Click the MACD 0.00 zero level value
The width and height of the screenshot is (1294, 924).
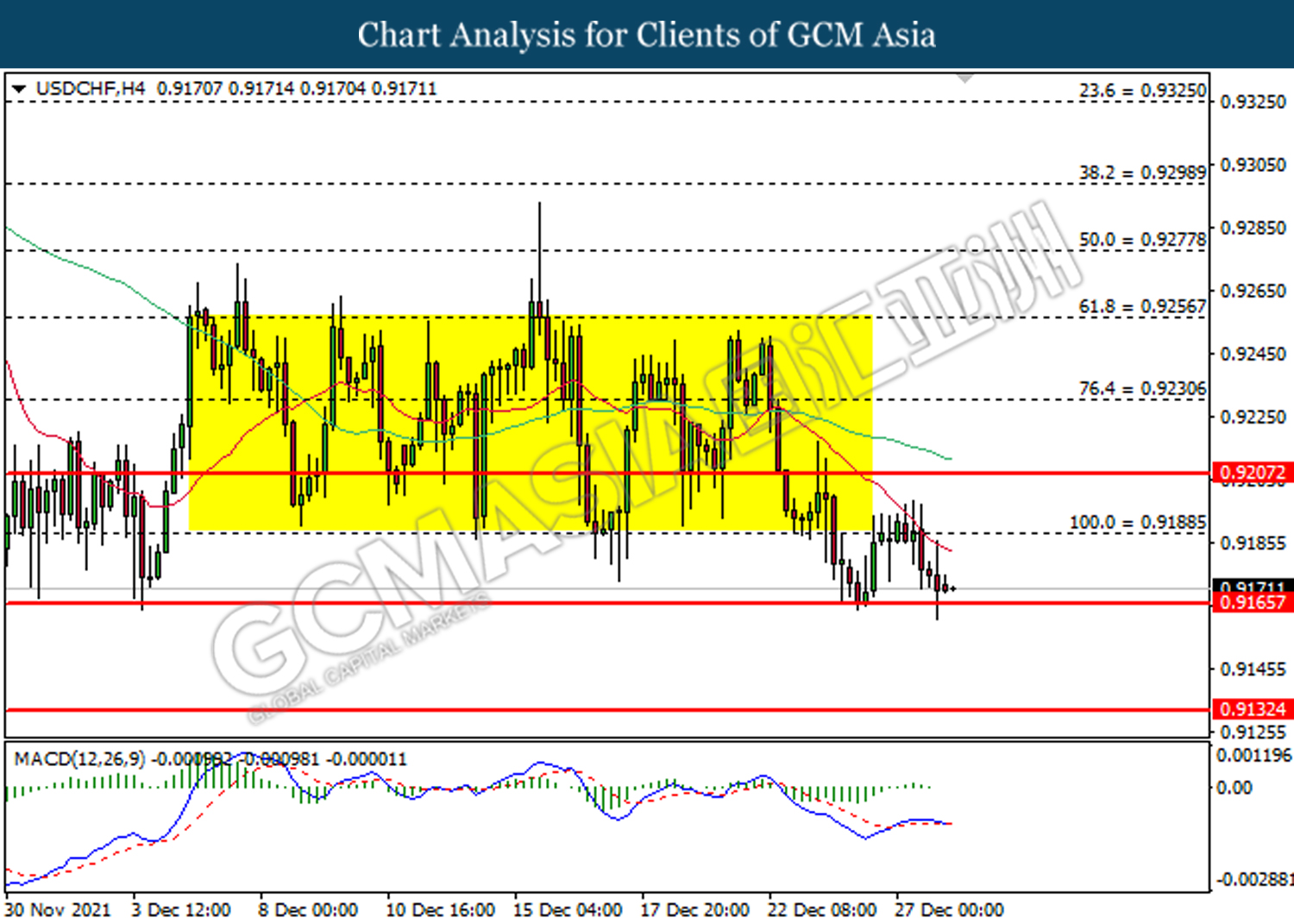[1234, 787]
